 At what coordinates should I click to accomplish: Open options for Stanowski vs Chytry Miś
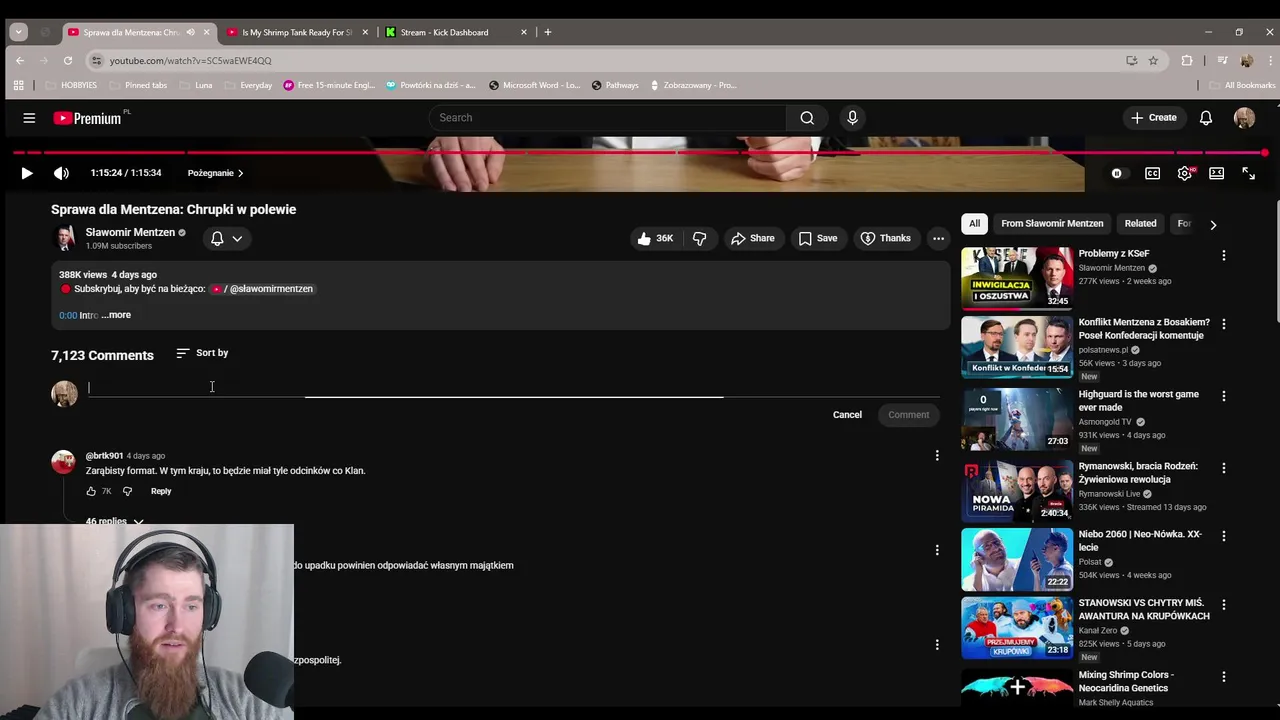click(1223, 605)
